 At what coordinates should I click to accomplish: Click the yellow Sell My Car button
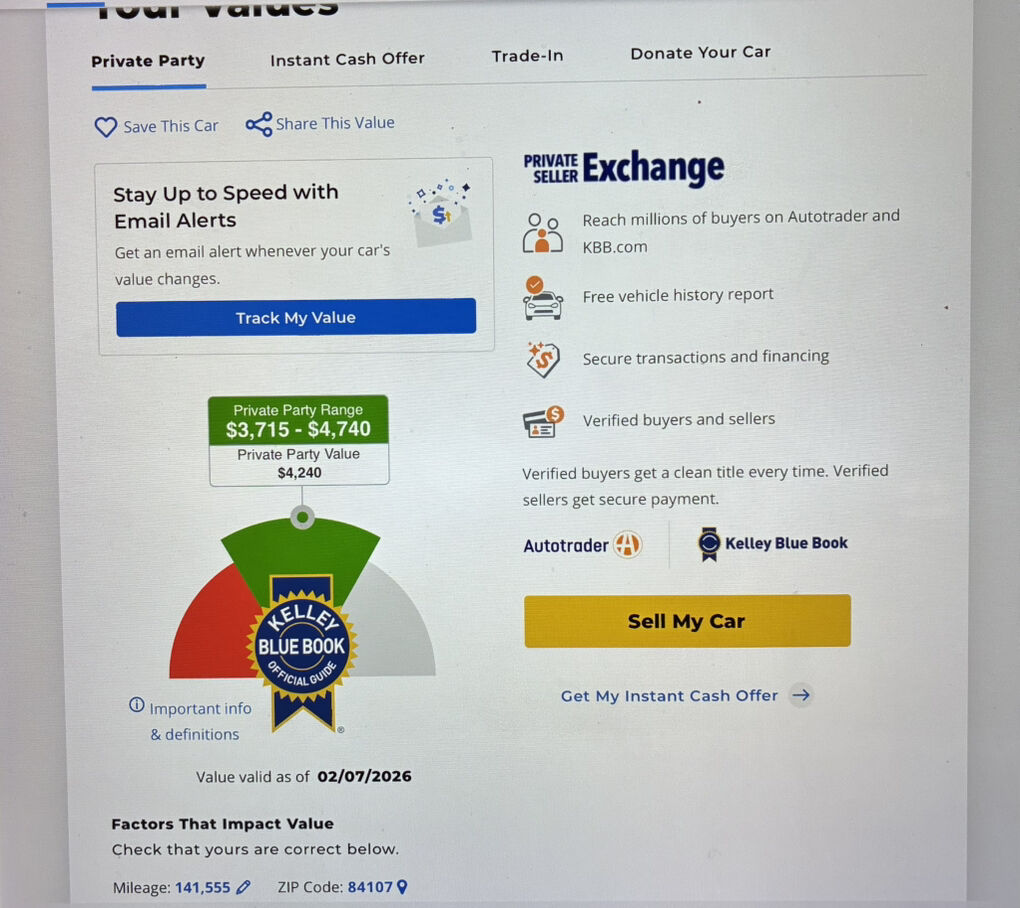[x=688, y=621]
